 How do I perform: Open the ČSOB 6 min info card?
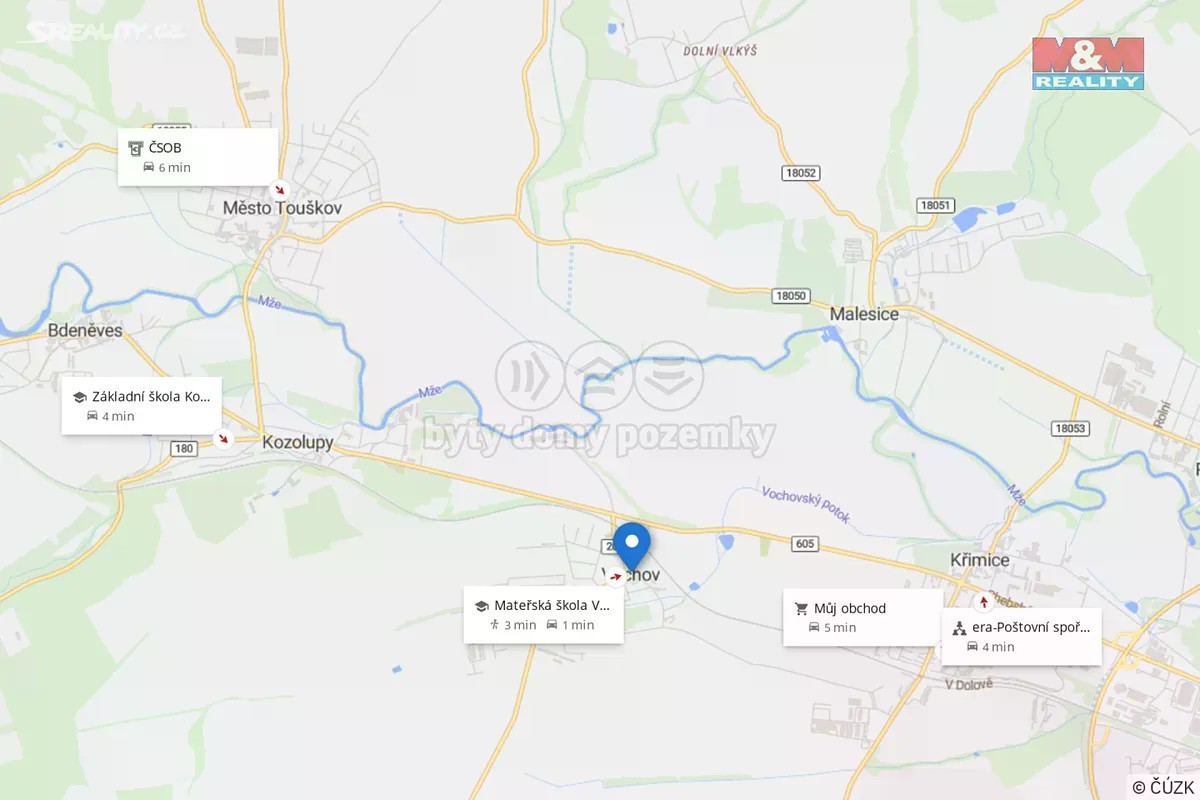point(198,157)
